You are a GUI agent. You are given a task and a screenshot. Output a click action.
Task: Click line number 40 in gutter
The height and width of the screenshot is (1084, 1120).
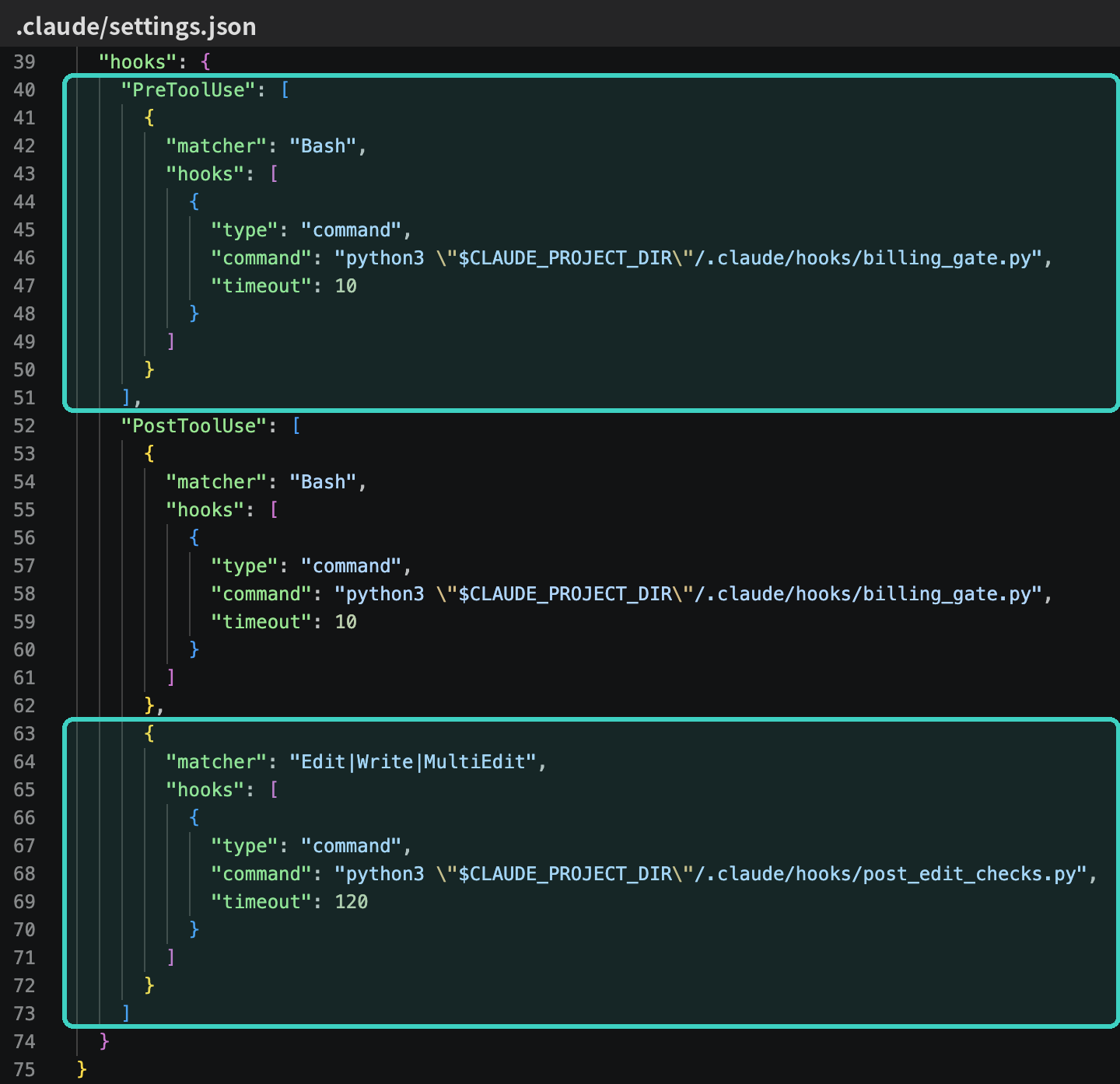pos(24,90)
